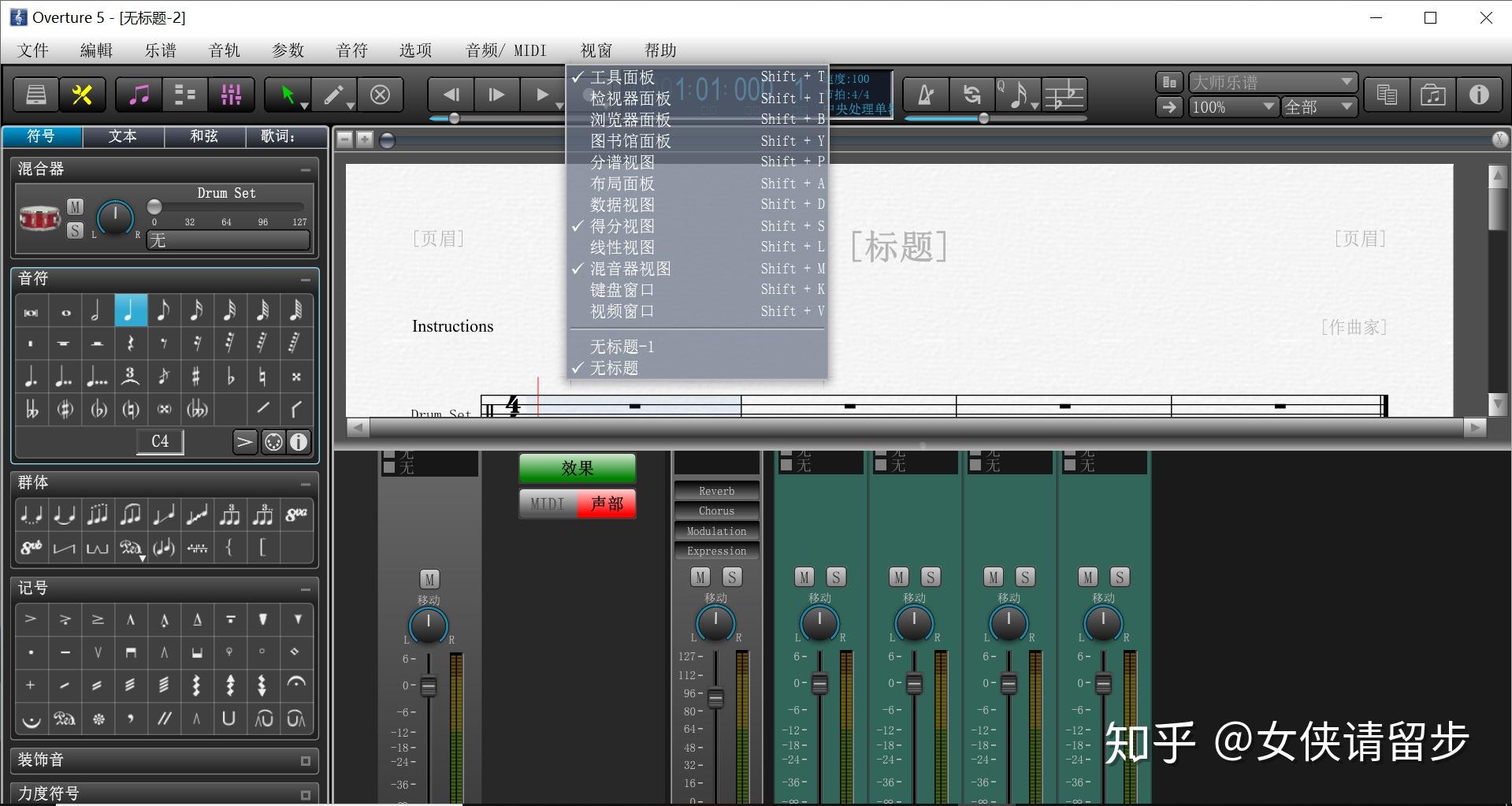Viewport: 1512px width, 806px height.
Task: Select the whole note in note palette
Action: click(65, 311)
